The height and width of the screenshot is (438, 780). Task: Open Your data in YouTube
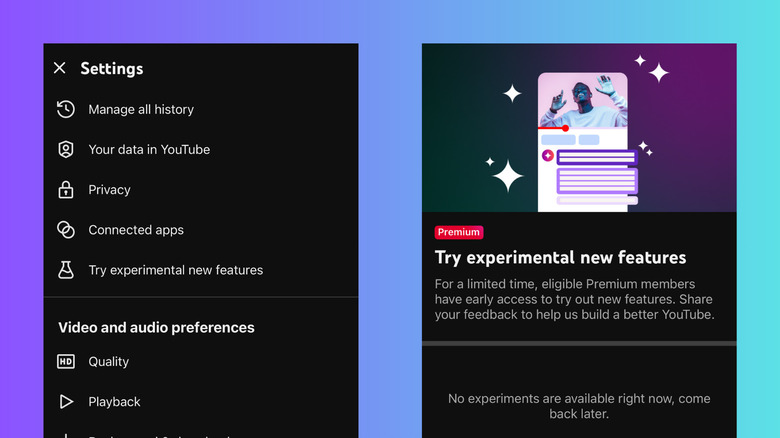(x=200, y=149)
